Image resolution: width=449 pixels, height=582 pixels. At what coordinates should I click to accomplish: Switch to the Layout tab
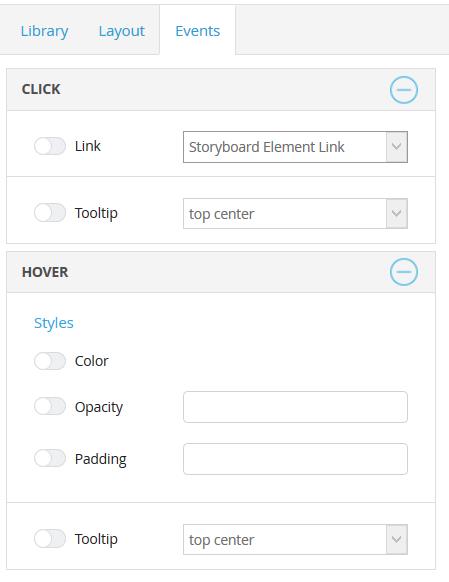(121, 31)
